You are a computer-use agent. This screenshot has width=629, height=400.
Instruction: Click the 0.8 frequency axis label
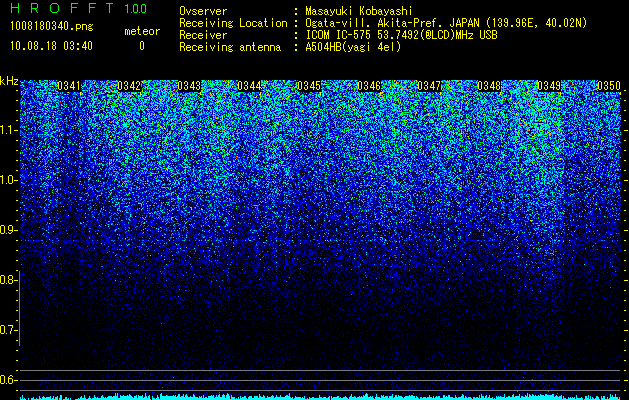coord(8,280)
